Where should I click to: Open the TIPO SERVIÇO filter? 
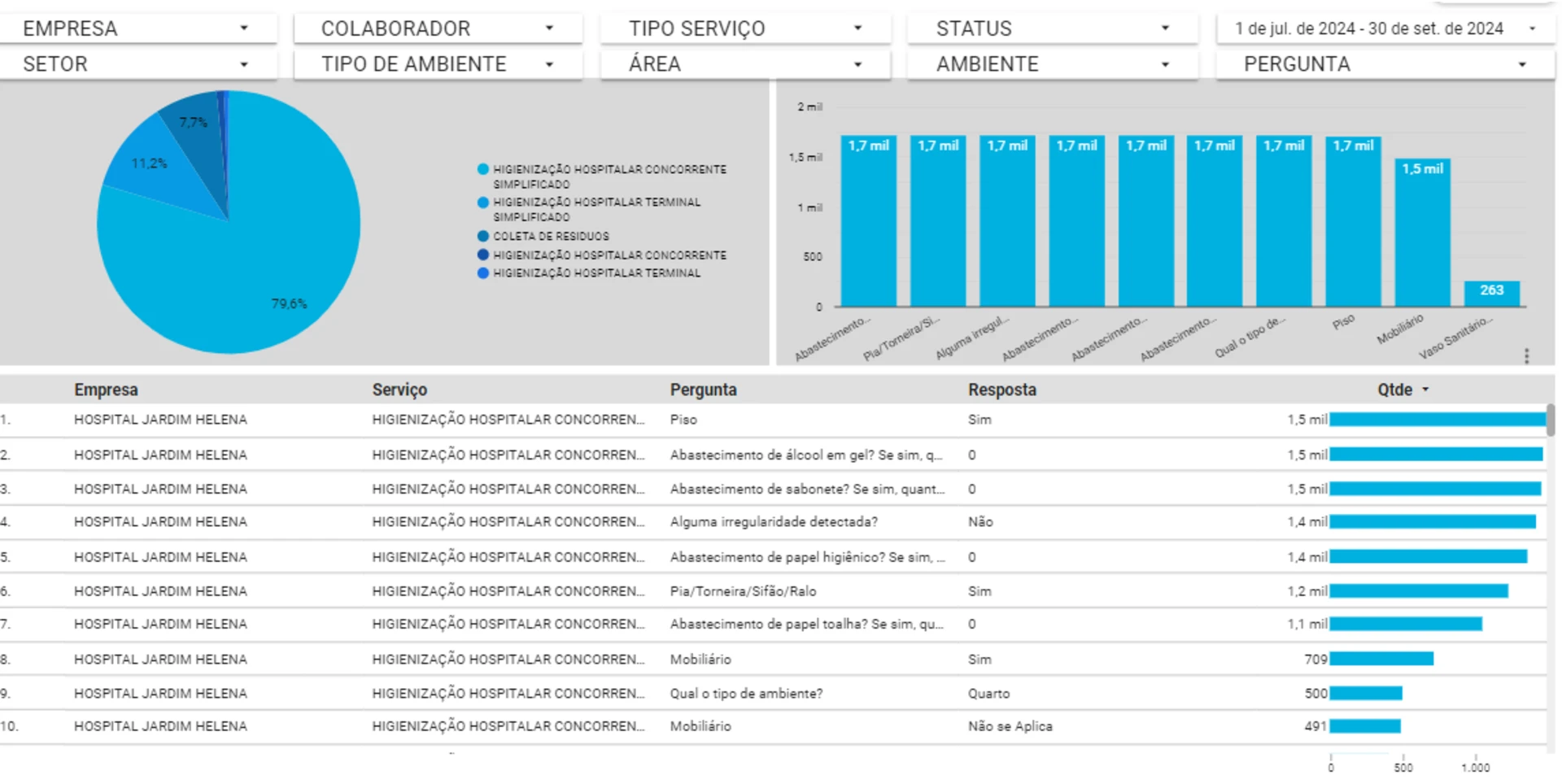pyautogui.click(x=744, y=28)
